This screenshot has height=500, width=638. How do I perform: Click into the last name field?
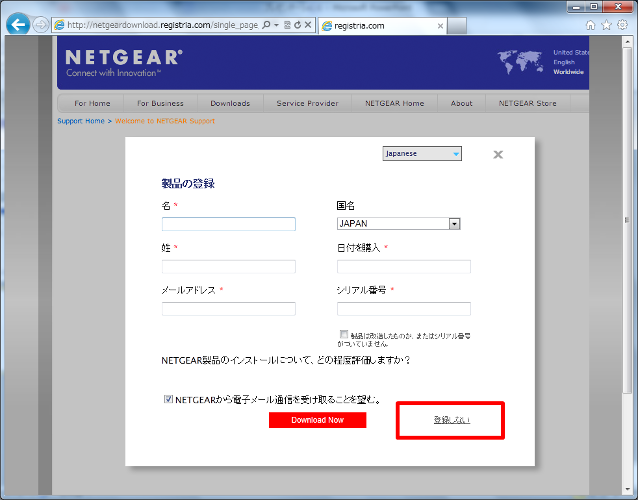click(229, 267)
